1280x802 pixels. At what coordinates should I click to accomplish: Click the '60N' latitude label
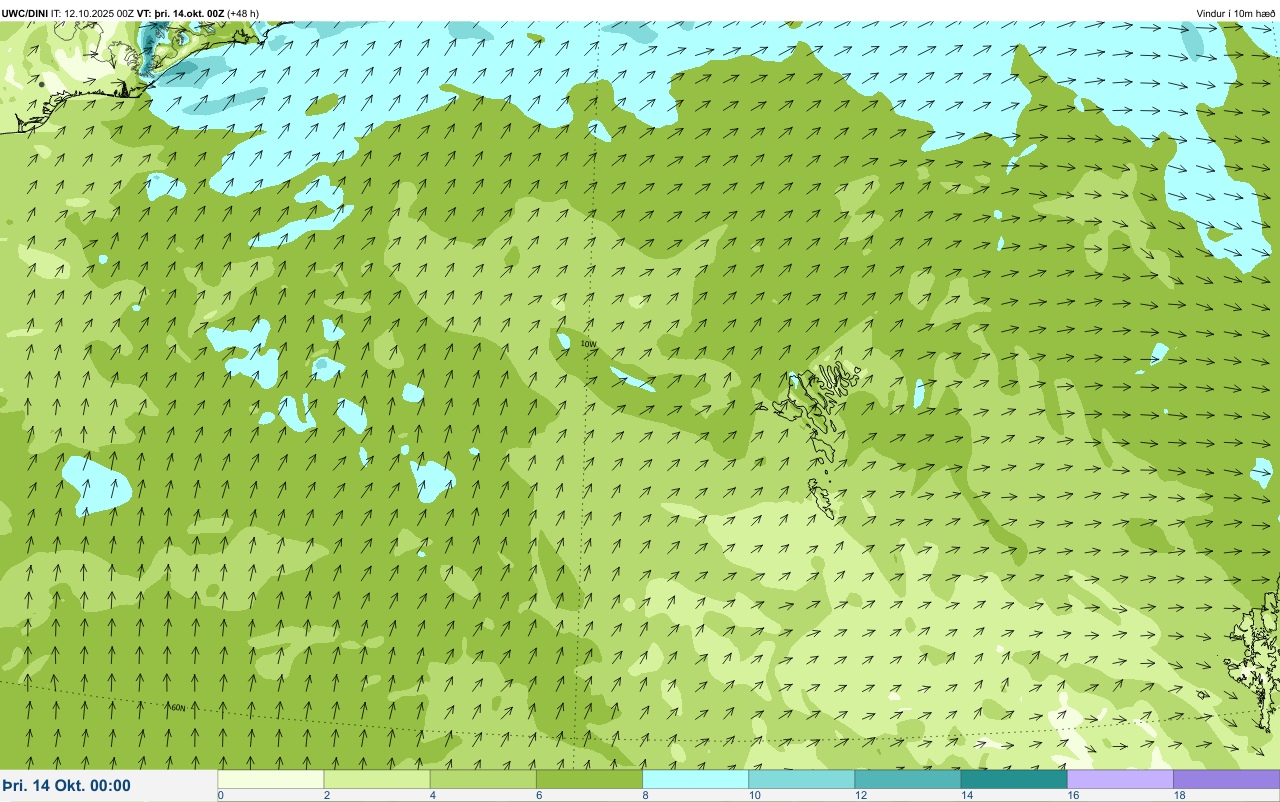[178, 708]
